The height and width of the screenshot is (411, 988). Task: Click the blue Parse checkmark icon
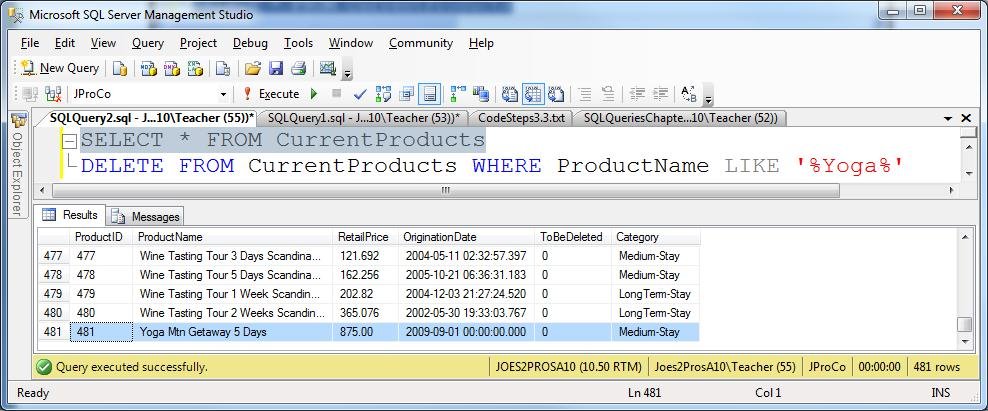click(x=360, y=94)
